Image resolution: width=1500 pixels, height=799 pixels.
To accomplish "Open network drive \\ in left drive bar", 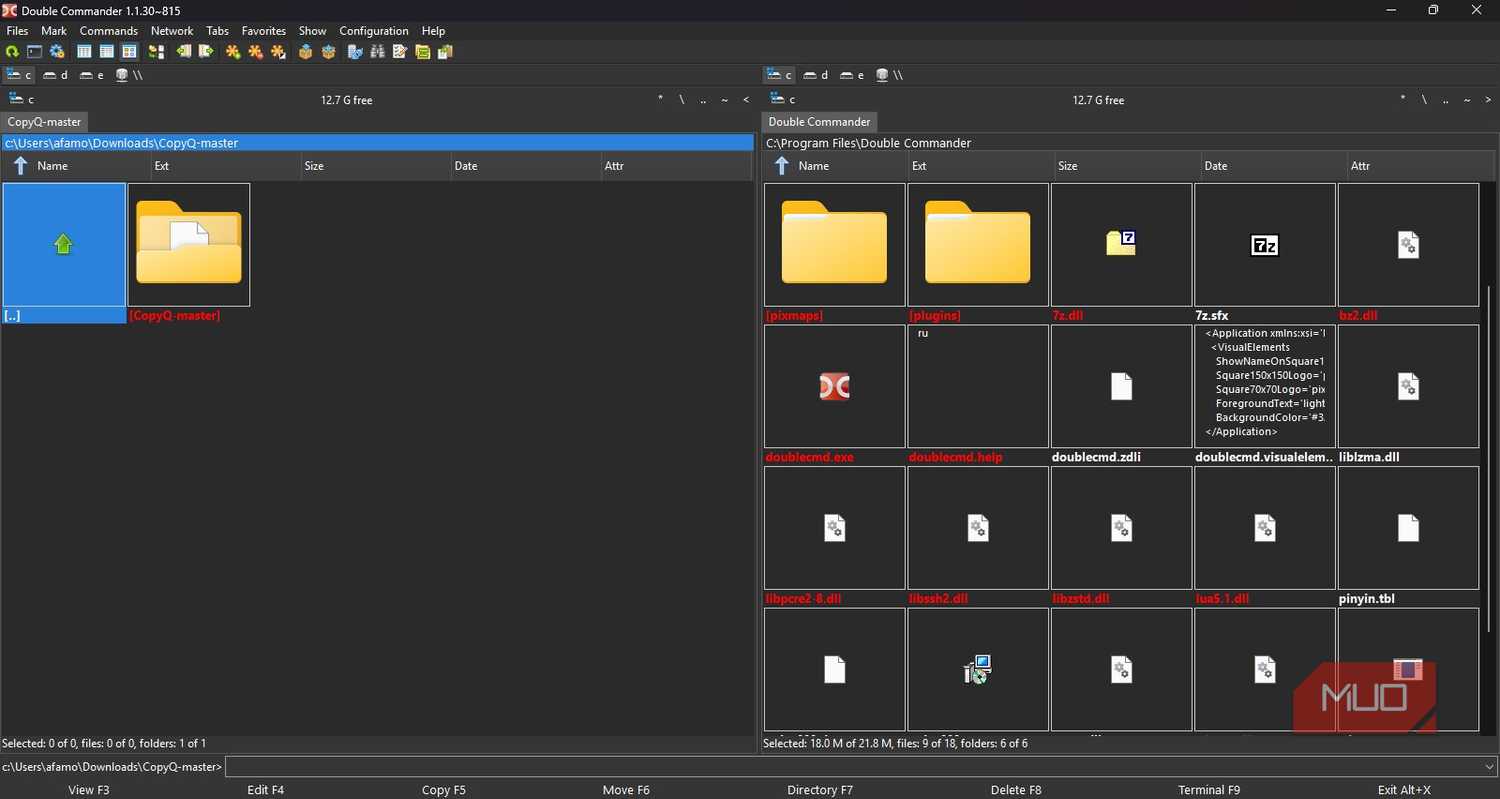I will click(x=130, y=75).
